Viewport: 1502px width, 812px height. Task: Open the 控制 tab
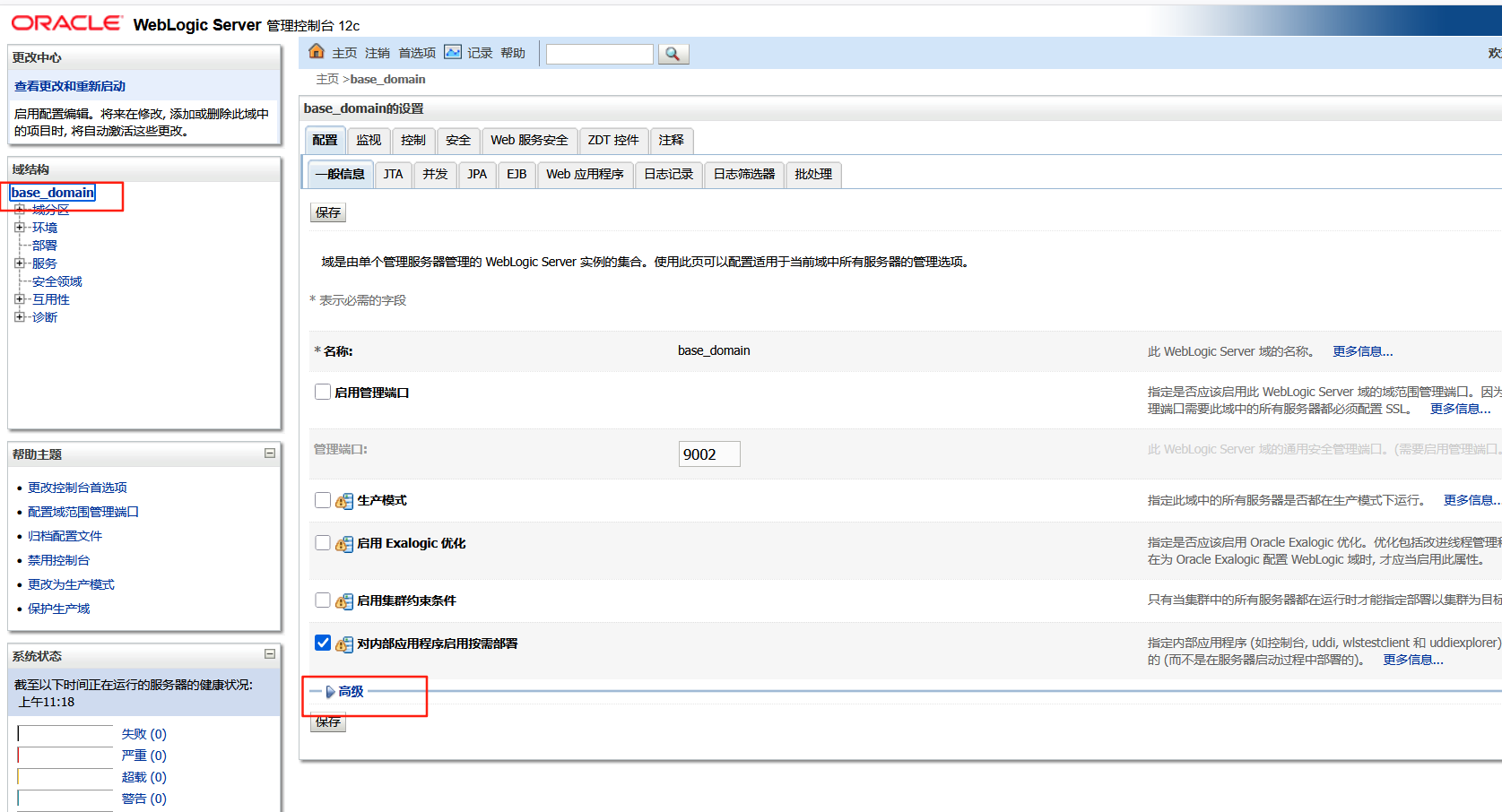(413, 141)
